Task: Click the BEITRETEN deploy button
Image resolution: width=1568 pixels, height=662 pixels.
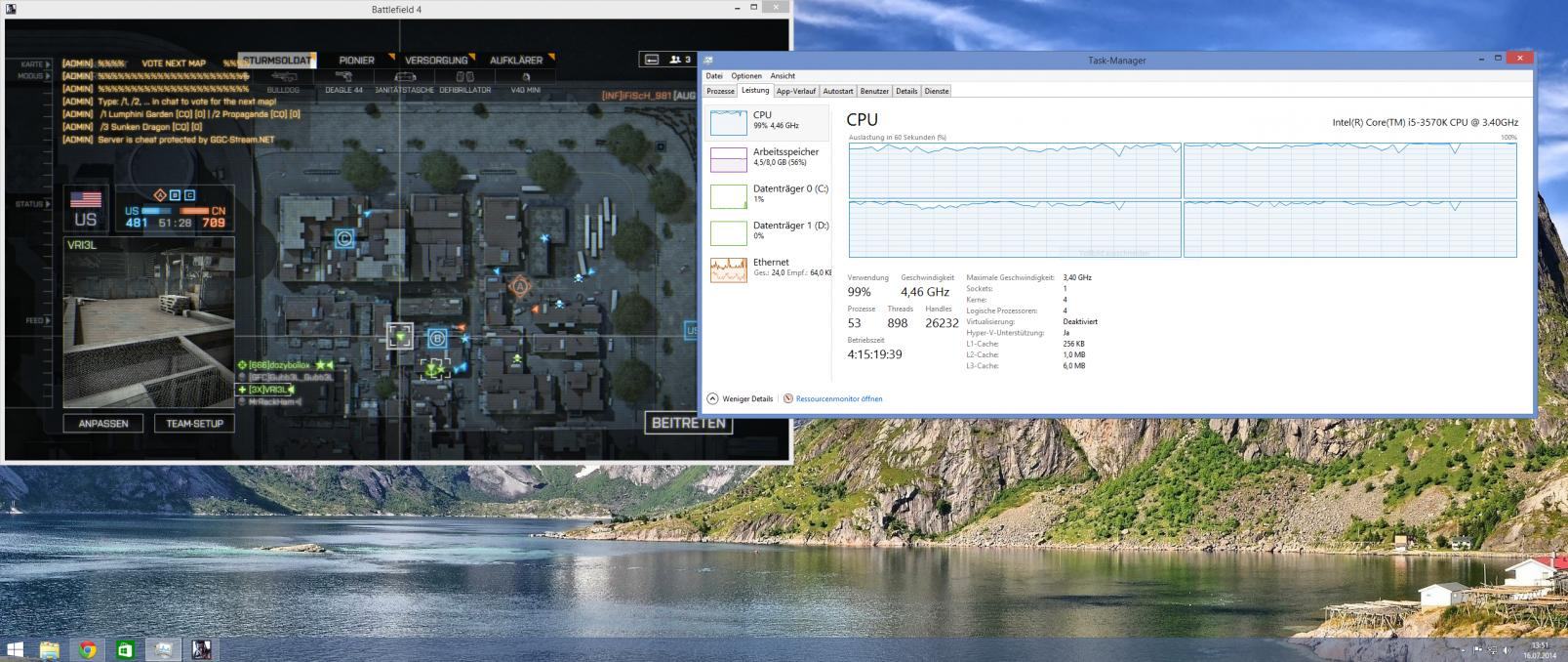Action: point(689,423)
